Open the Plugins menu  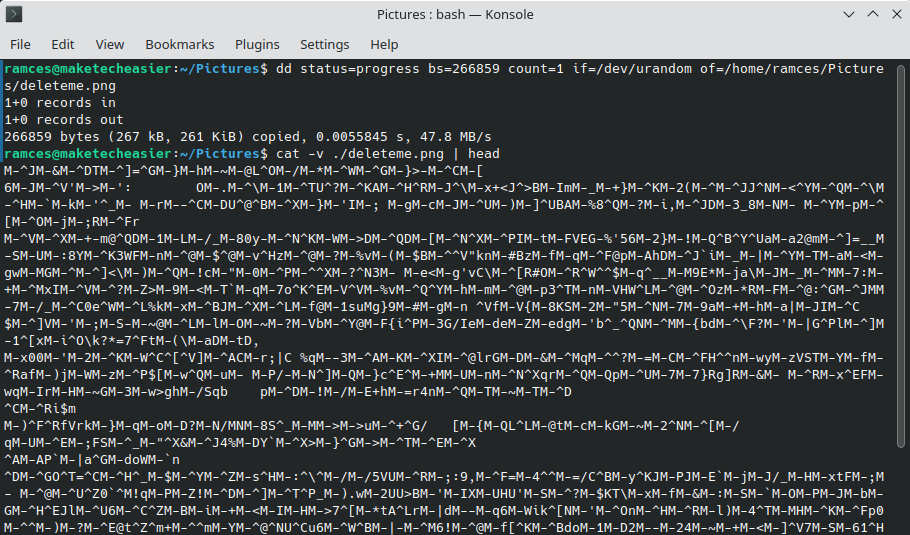pyautogui.click(x=257, y=45)
